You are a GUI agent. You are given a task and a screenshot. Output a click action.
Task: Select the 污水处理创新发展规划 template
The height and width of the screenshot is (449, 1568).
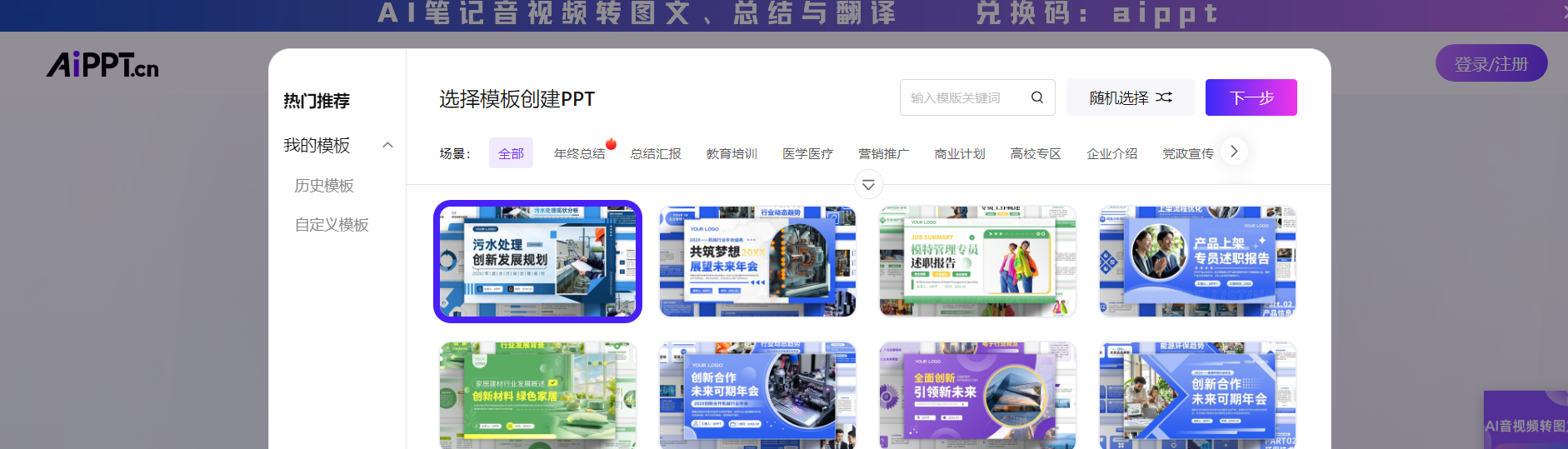(x=537, y=262)
